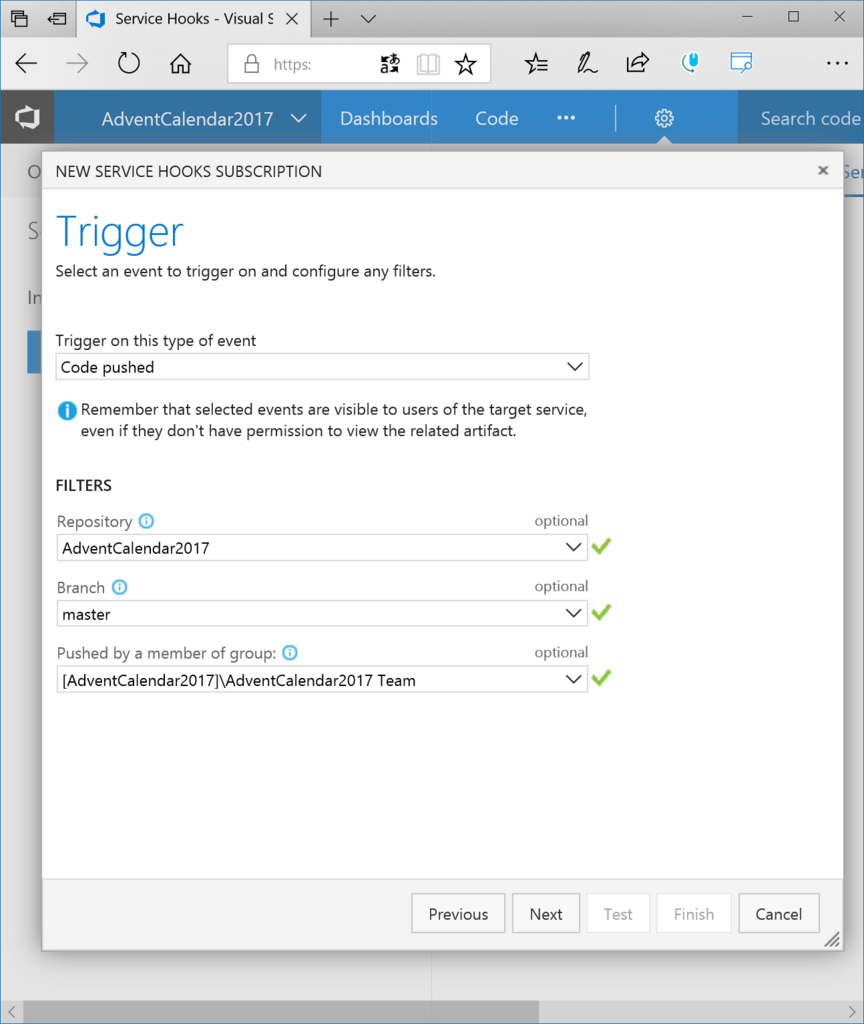
Task: Open more hubs ellipsis in navigation bar
Action: click(x=566, y=118)
